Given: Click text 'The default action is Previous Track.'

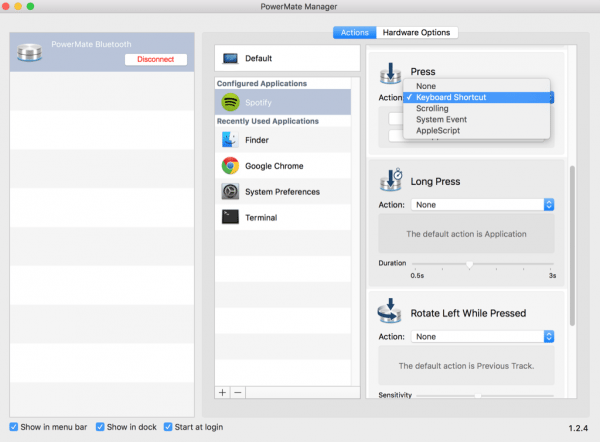Looking at the screenshot, I should pyautogui.click(x=466, y=366).
